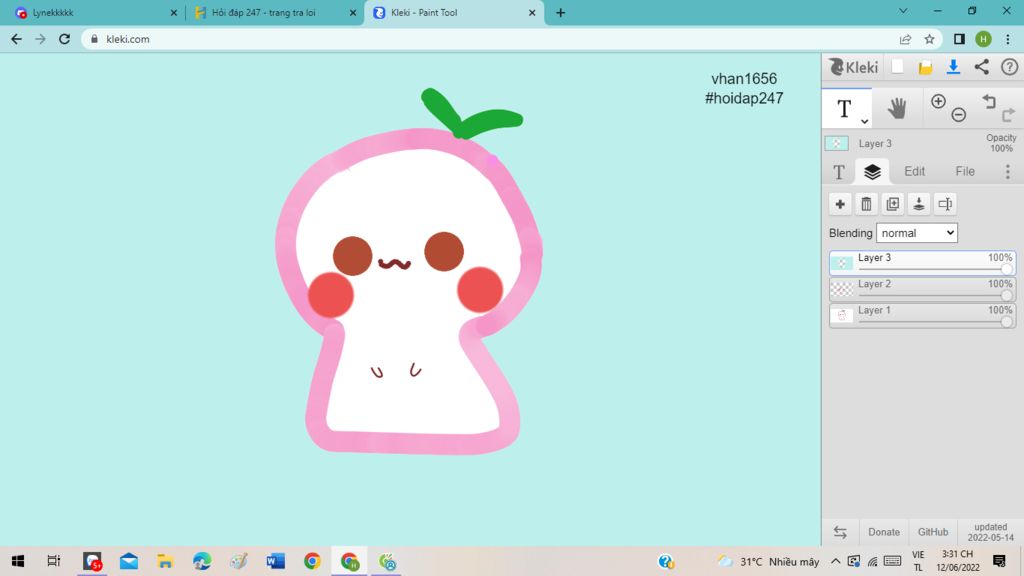The height and width of the screenshot is (576, 1024).
Task: Open the Mail app from the taskbar
Action: pos(129,561)
